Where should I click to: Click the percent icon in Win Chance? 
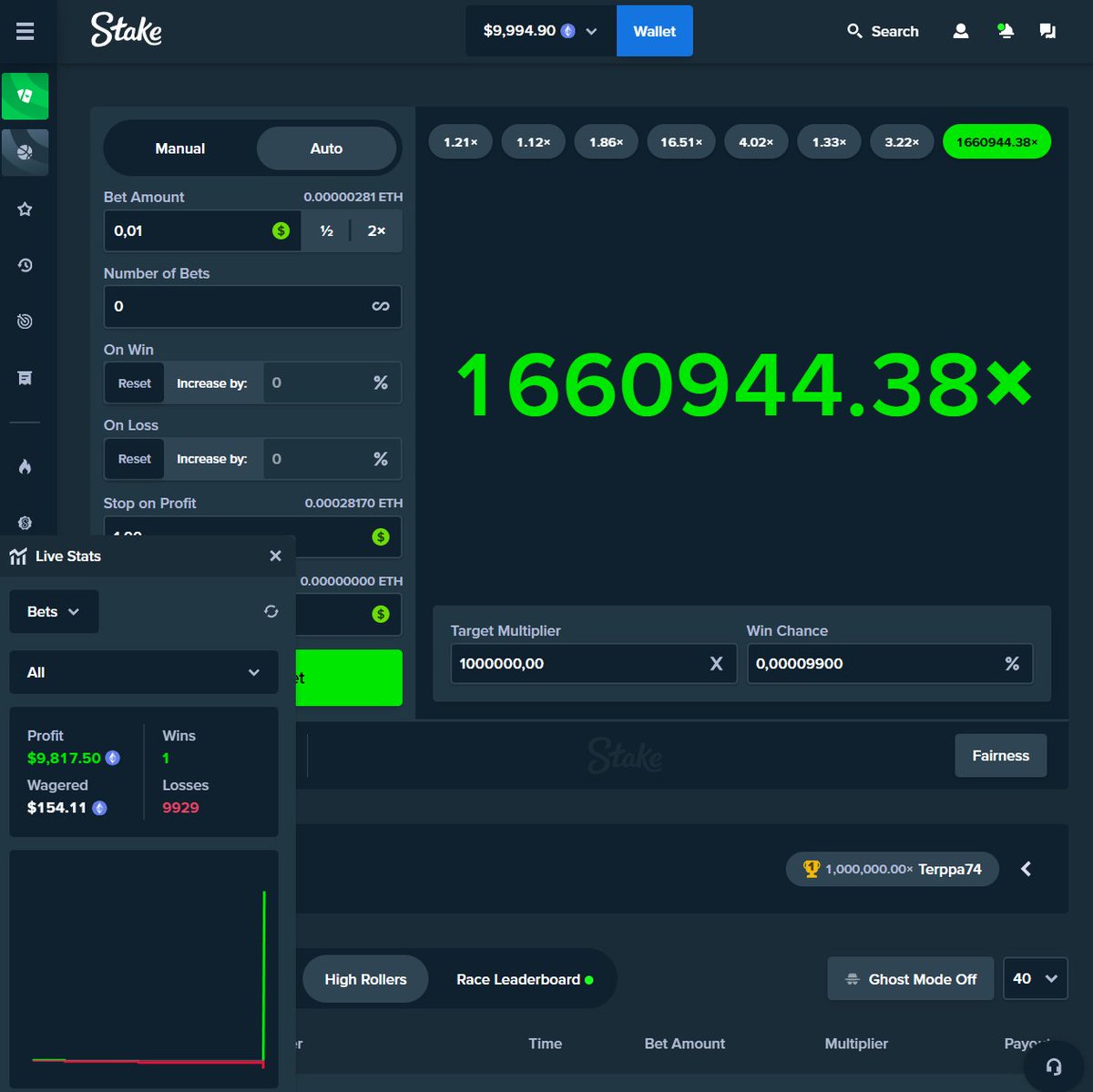[x=1012, y=664]
